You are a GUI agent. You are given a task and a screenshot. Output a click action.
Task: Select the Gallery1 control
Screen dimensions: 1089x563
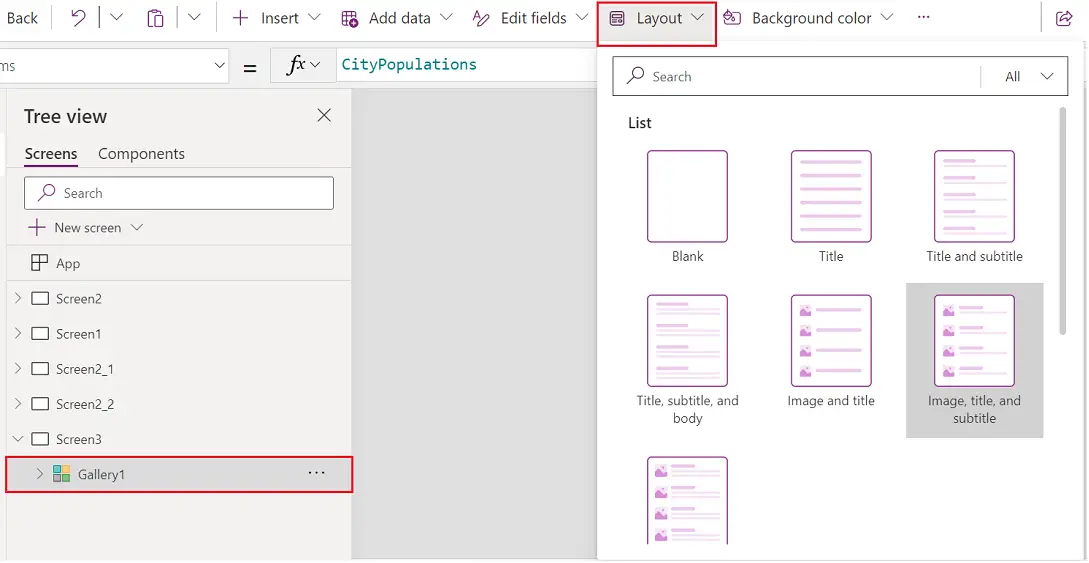point(179,474)
